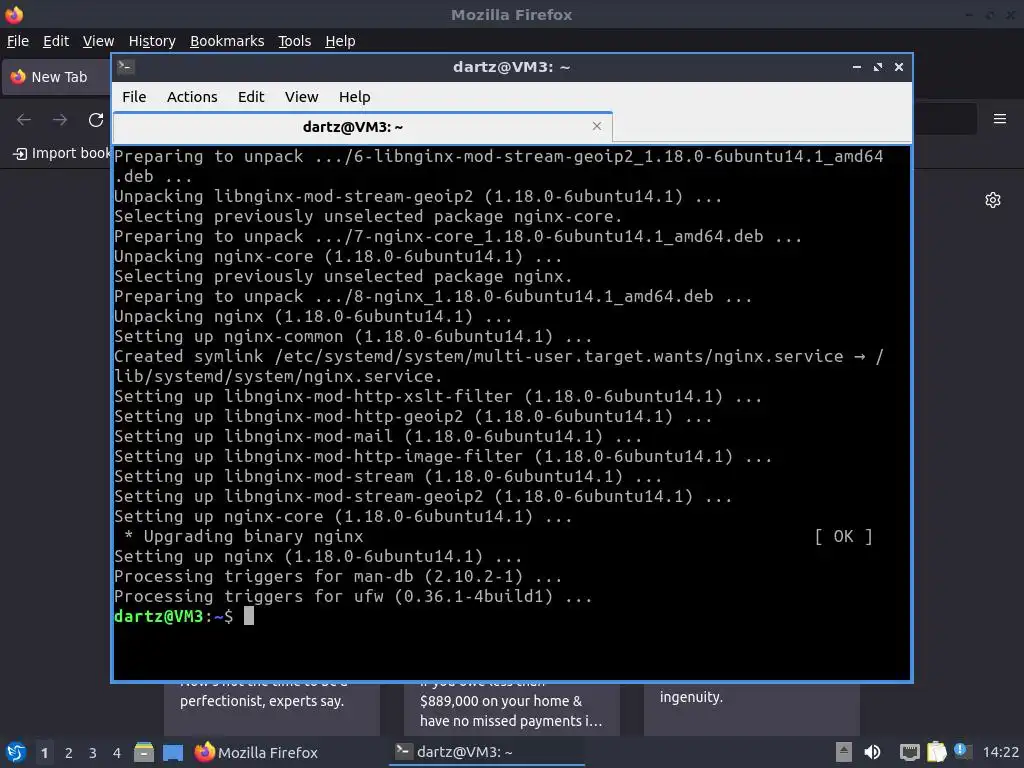The width and height of the screenshot is (1024, 768).
Task: Open Firefox Tools menu
Action: coord(295,41)
